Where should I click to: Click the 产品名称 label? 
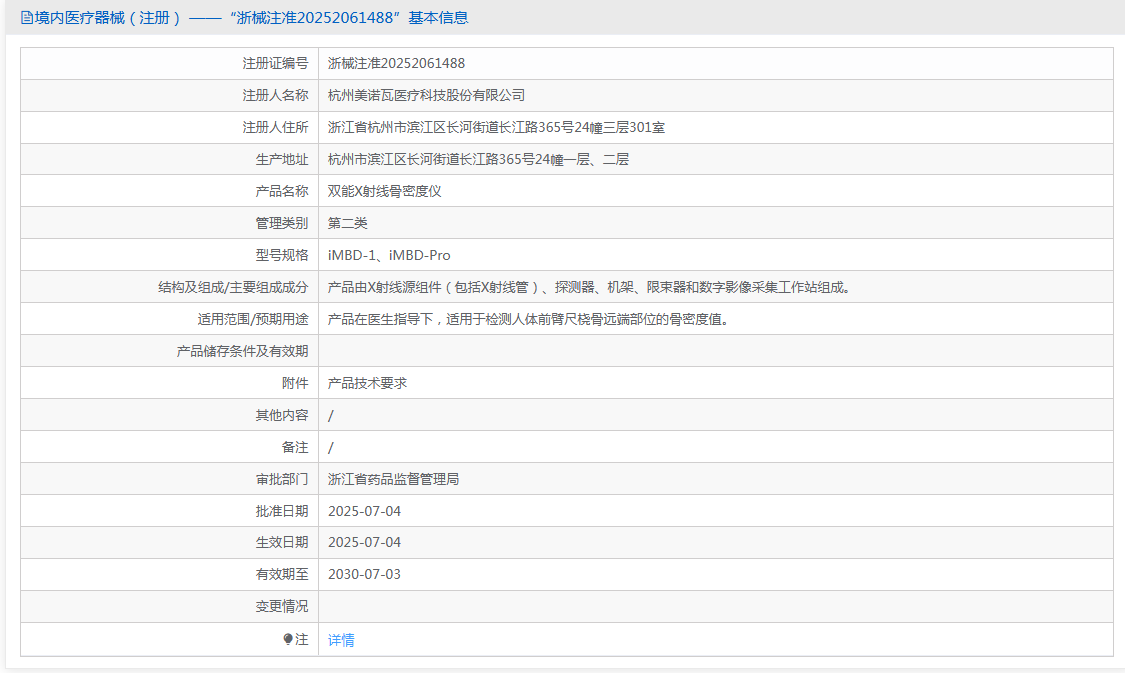282,191
